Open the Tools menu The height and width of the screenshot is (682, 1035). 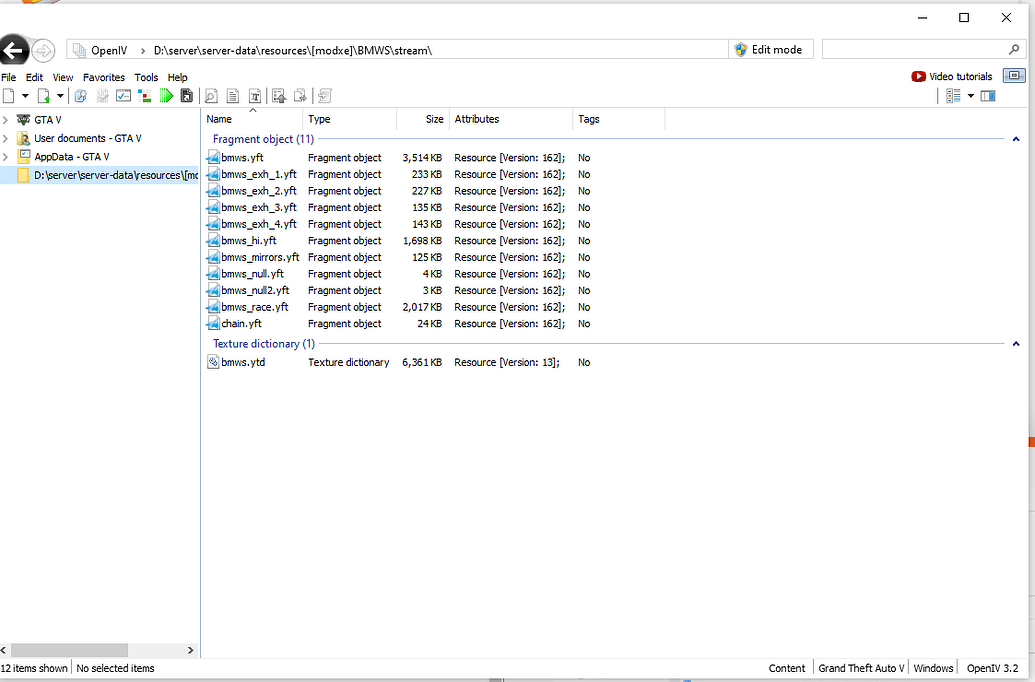point(146,77)
